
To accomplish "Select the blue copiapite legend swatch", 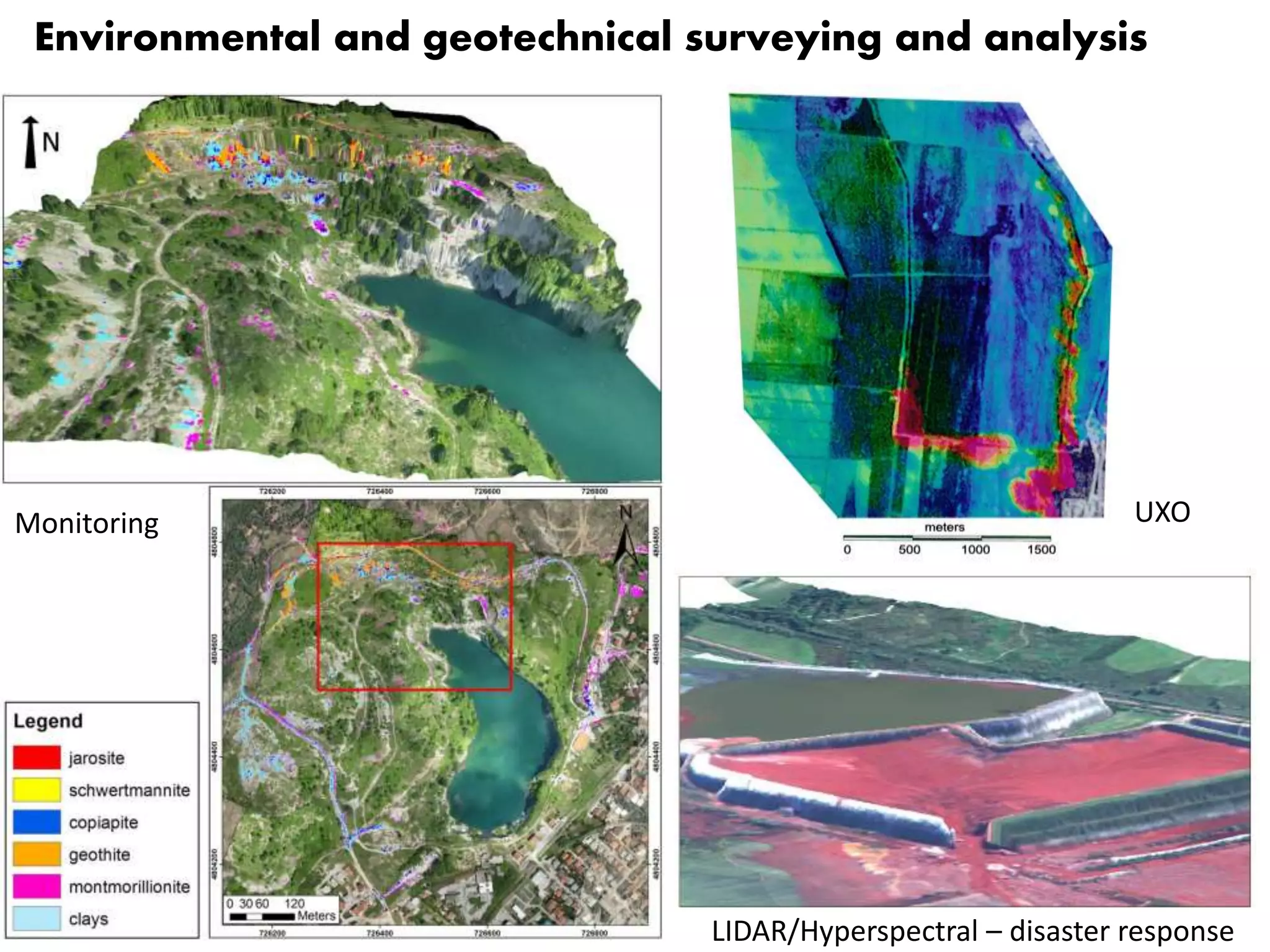I will (x=37, y=822).
